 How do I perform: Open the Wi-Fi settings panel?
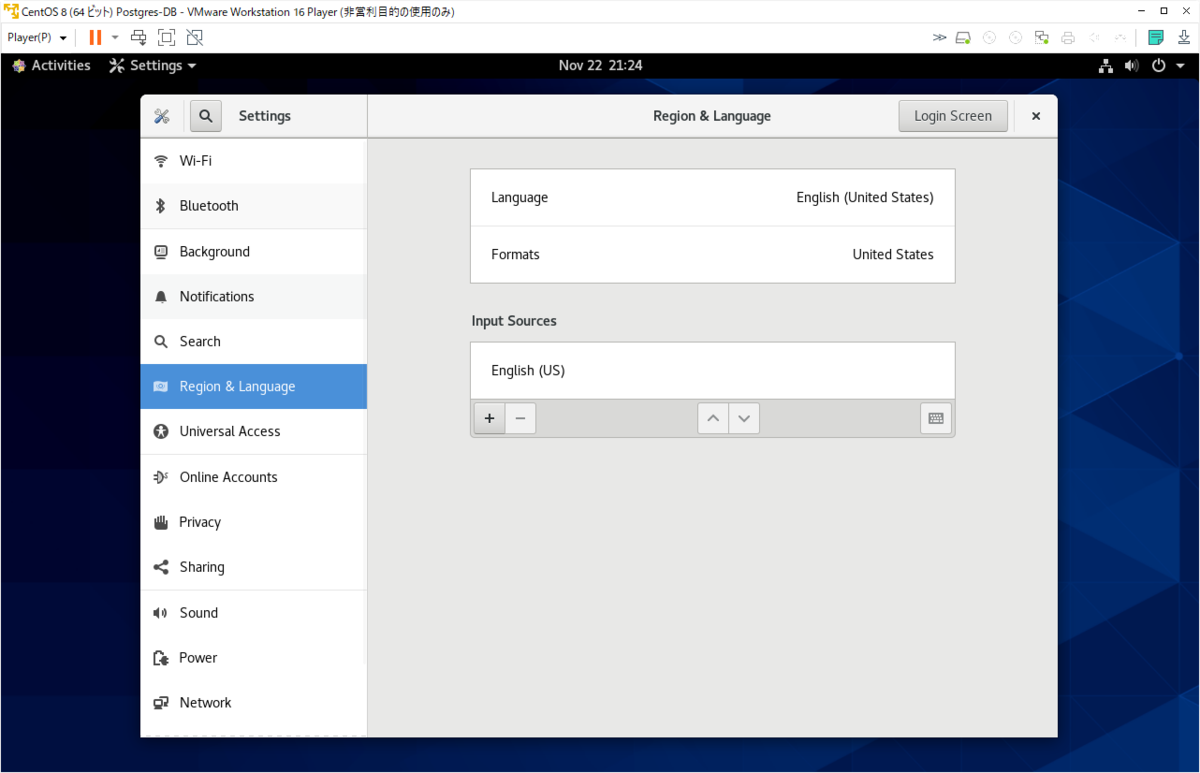point(254,161)
